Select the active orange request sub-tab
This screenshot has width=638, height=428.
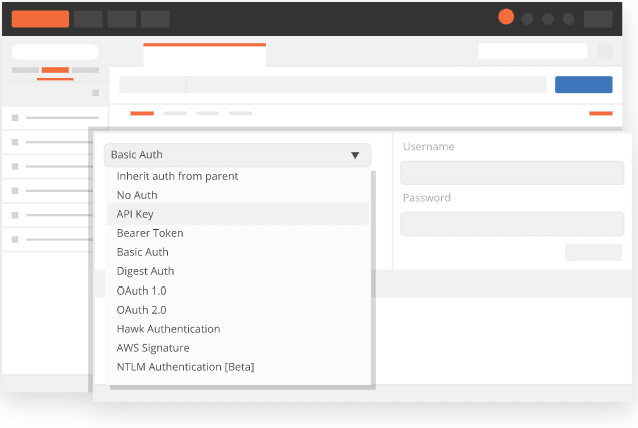point(142,113)
